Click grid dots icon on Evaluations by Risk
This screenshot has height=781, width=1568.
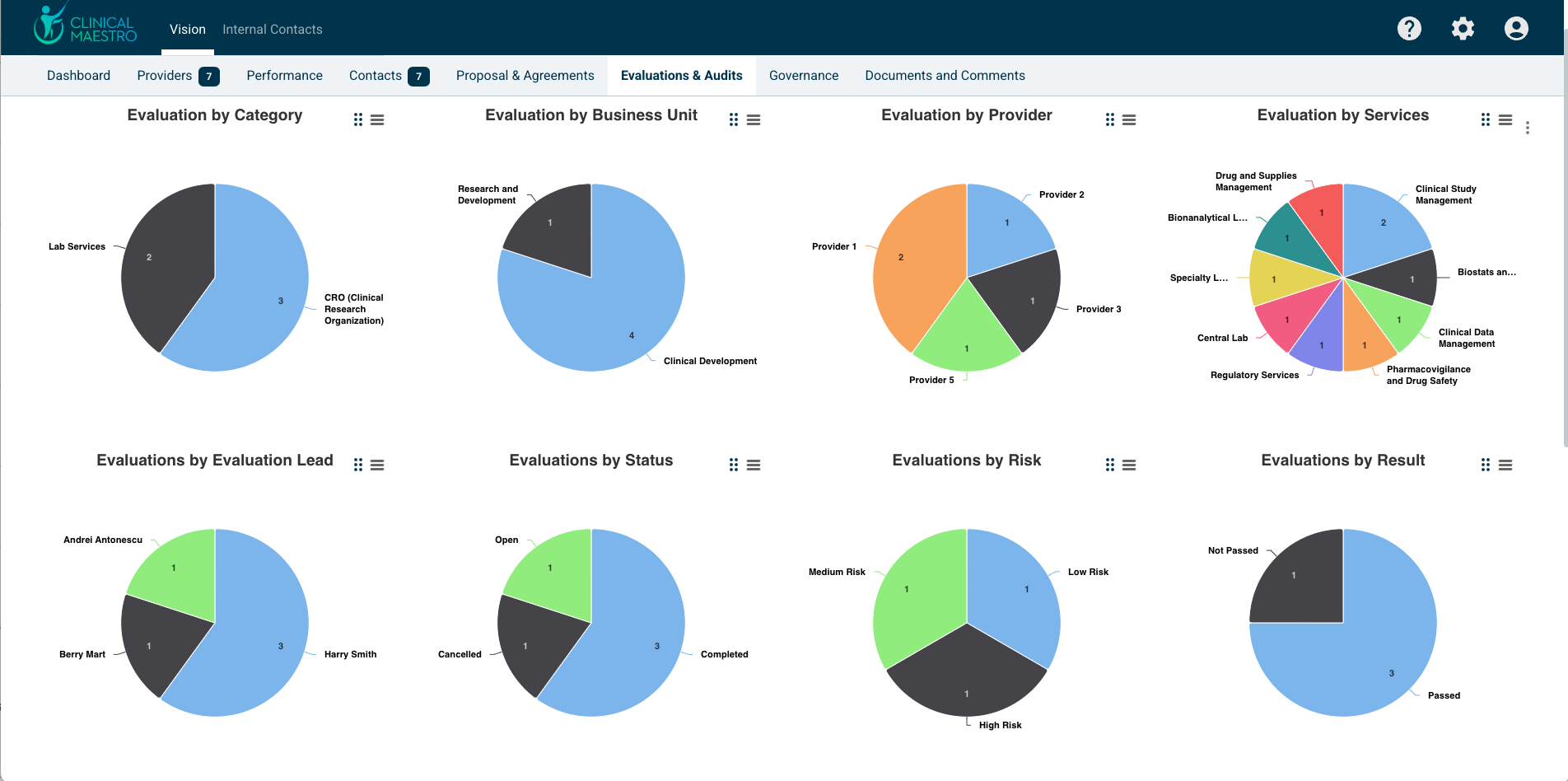(1109, 465)
